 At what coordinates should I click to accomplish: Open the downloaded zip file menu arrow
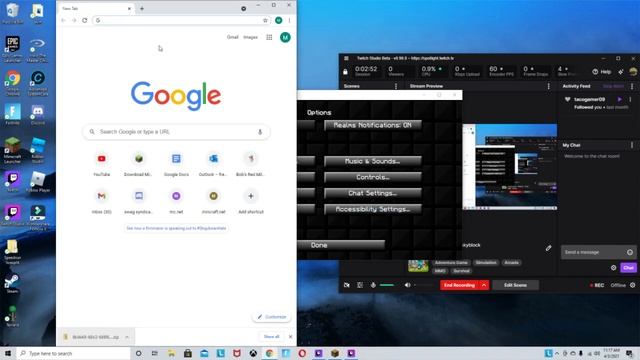(x=127, y=337)
